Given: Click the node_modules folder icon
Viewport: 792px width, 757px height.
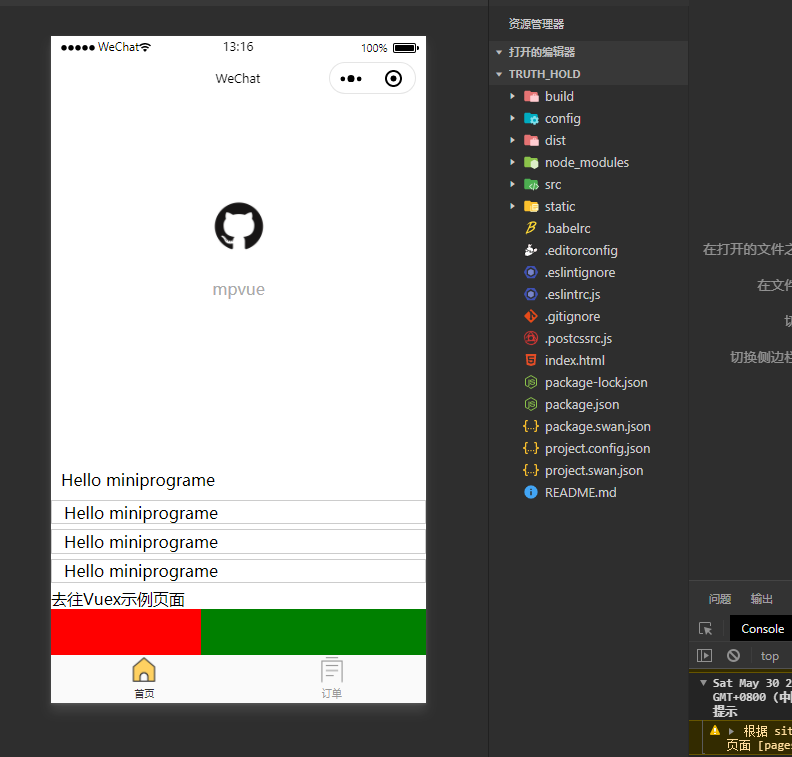Looking at the screenshot, I should coord(531,162).
